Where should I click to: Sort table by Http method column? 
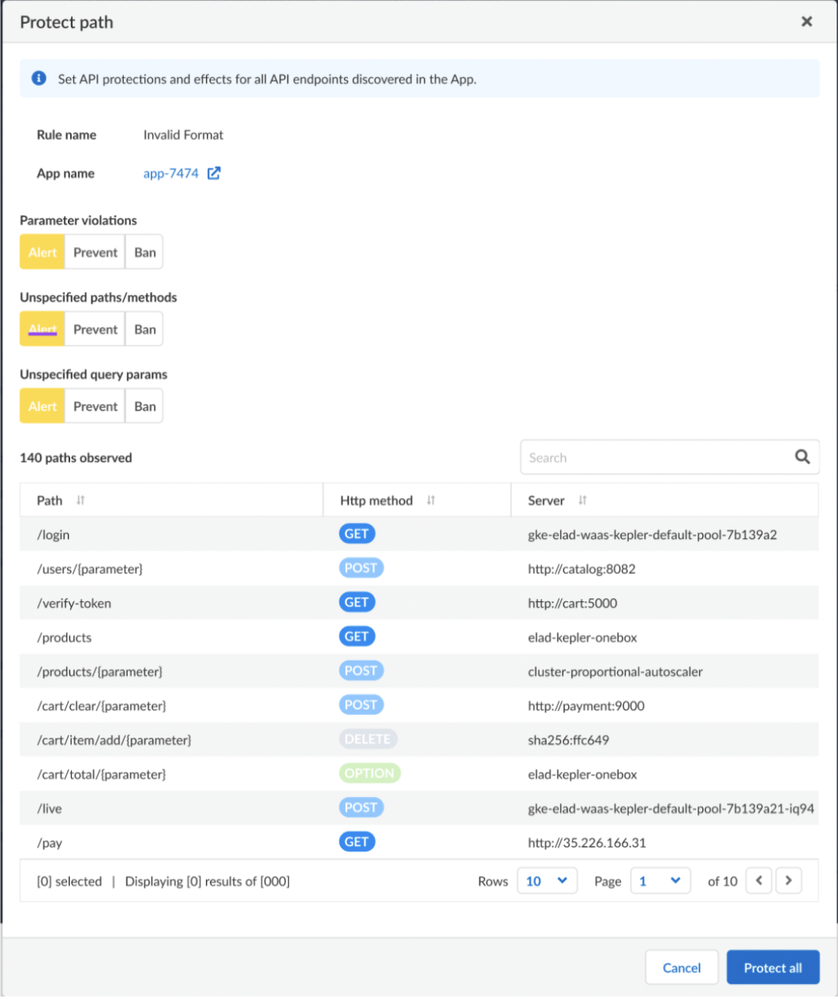431,500
